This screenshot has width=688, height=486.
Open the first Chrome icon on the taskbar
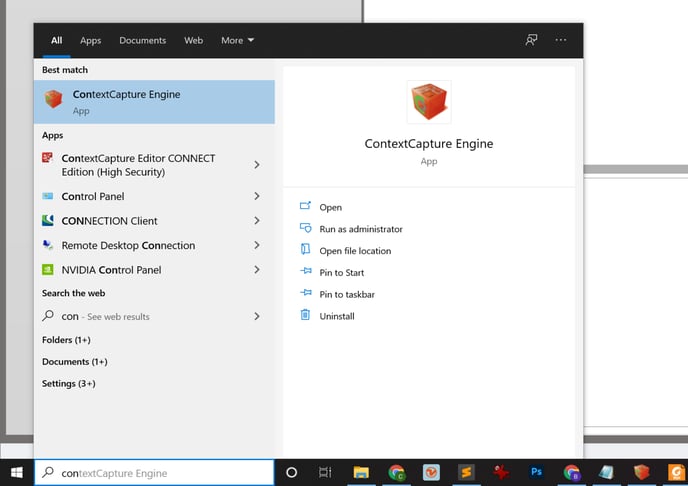click(x=396, y=472)
